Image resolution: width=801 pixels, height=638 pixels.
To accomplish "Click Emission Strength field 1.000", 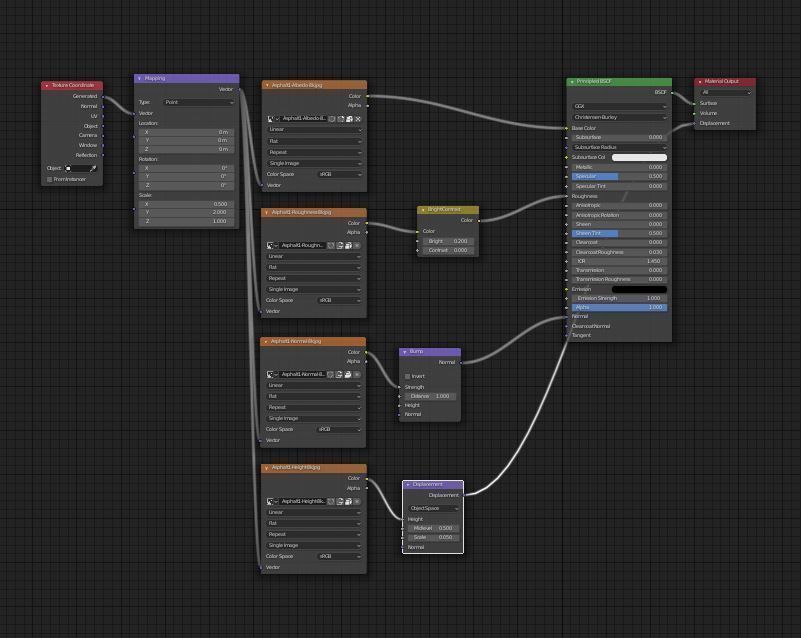I will (x=620, y=298).
